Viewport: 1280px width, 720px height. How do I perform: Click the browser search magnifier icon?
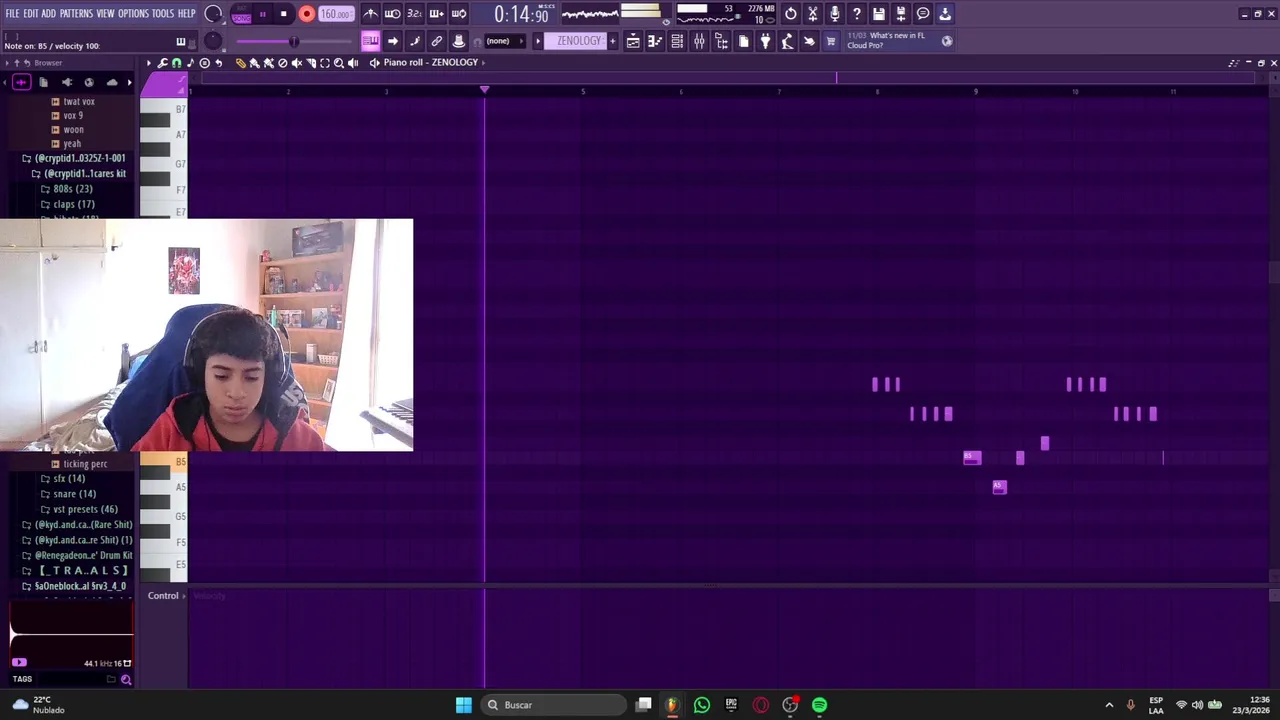[126, 680]
